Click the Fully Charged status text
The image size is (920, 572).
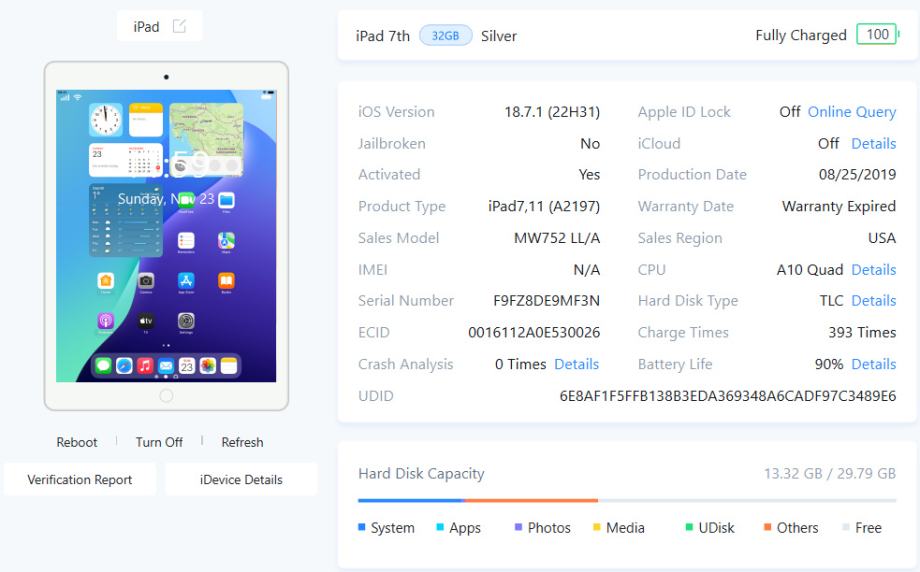tap(801, 35)
